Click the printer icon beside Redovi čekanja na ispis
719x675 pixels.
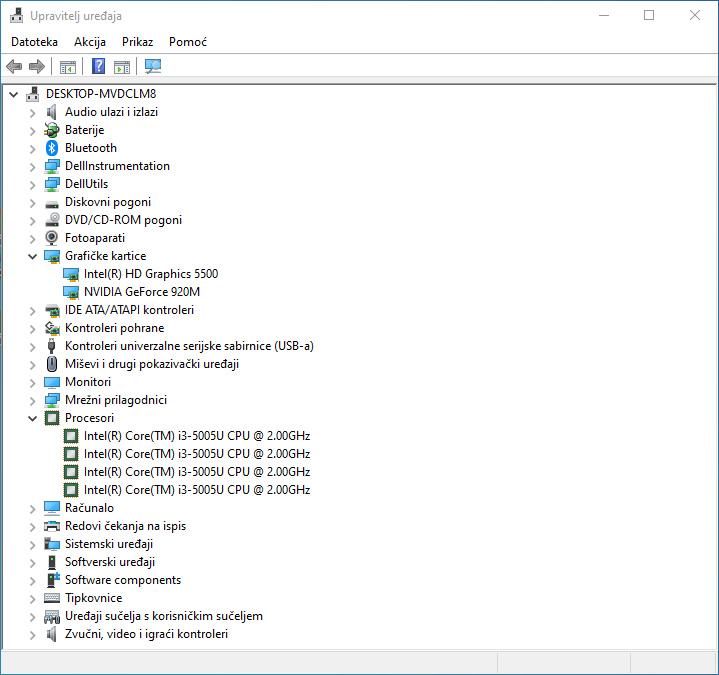pos(52,526)
